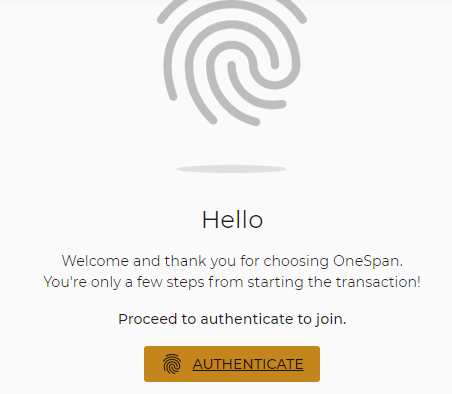The width and height of the screenshot is (452, 394).
Task: Click the word "choosing" in welcome line
Action: [x=296, y=261]
